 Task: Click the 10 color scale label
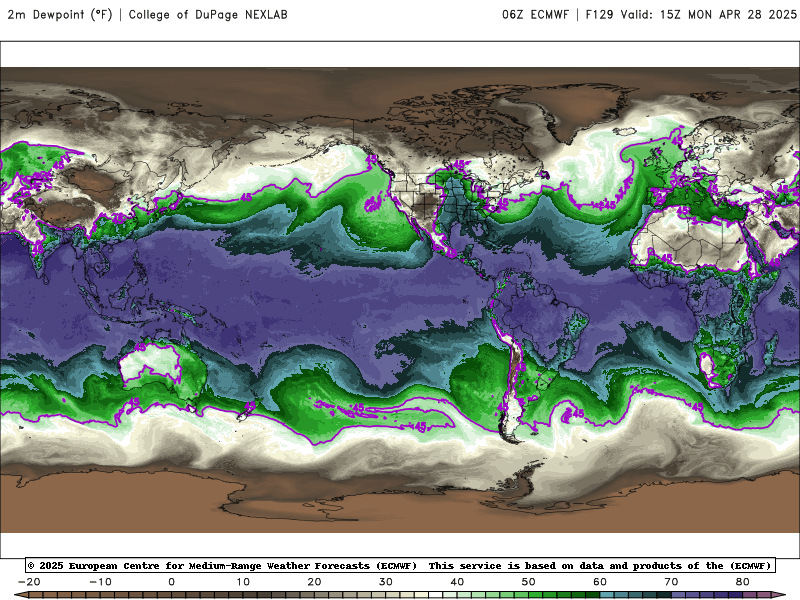point(243,582)
